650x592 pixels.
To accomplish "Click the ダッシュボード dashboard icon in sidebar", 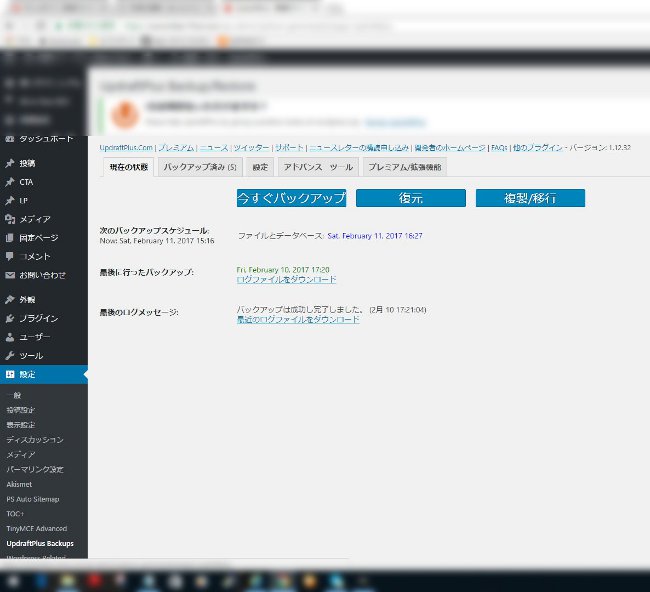I will (10, 139).
